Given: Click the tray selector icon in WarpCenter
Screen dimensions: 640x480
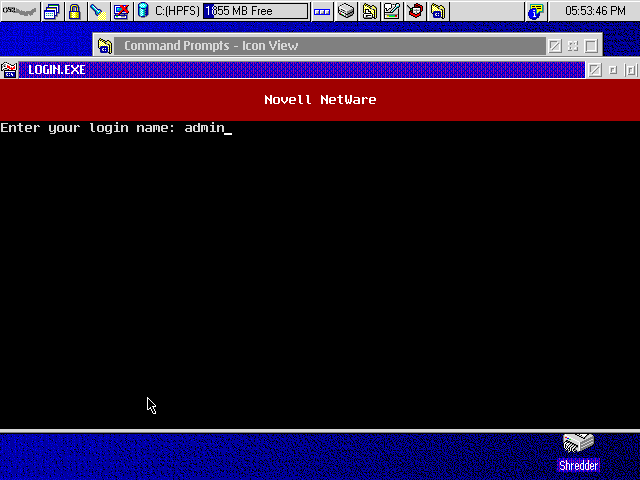Looking at the screenshot, I should (322, 11).
